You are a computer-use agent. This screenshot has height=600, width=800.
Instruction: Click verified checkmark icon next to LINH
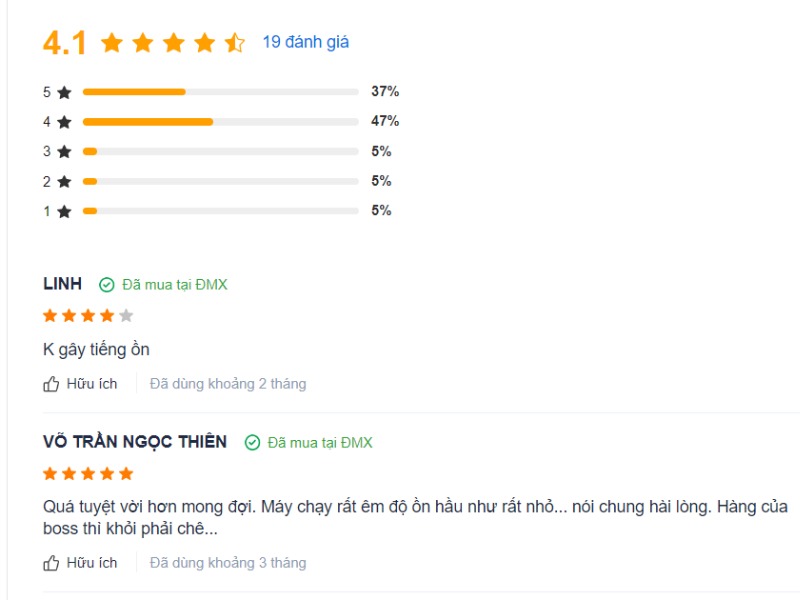[107, 285]
